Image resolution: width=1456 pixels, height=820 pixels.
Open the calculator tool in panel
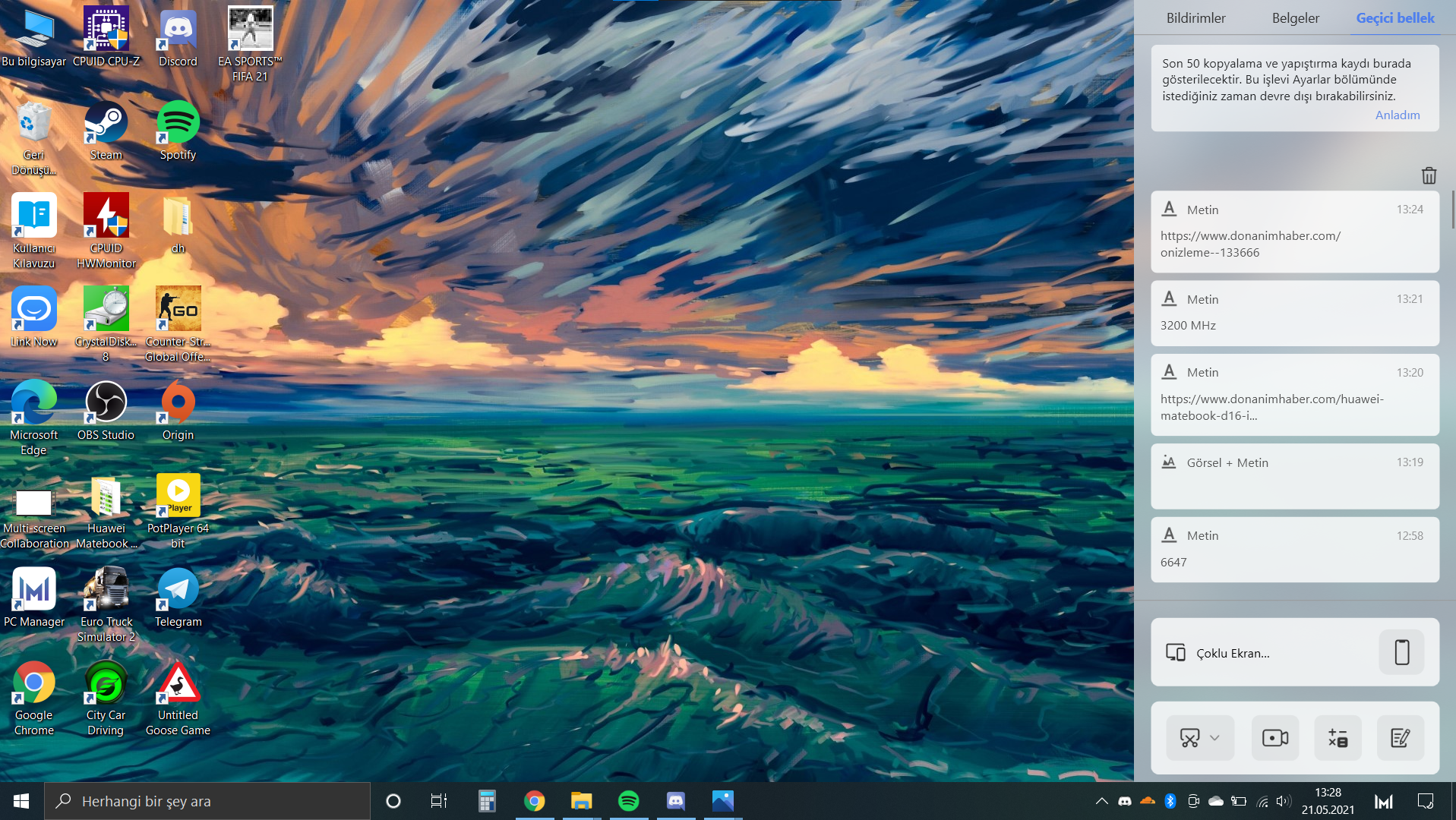(x=1338, y=737)
